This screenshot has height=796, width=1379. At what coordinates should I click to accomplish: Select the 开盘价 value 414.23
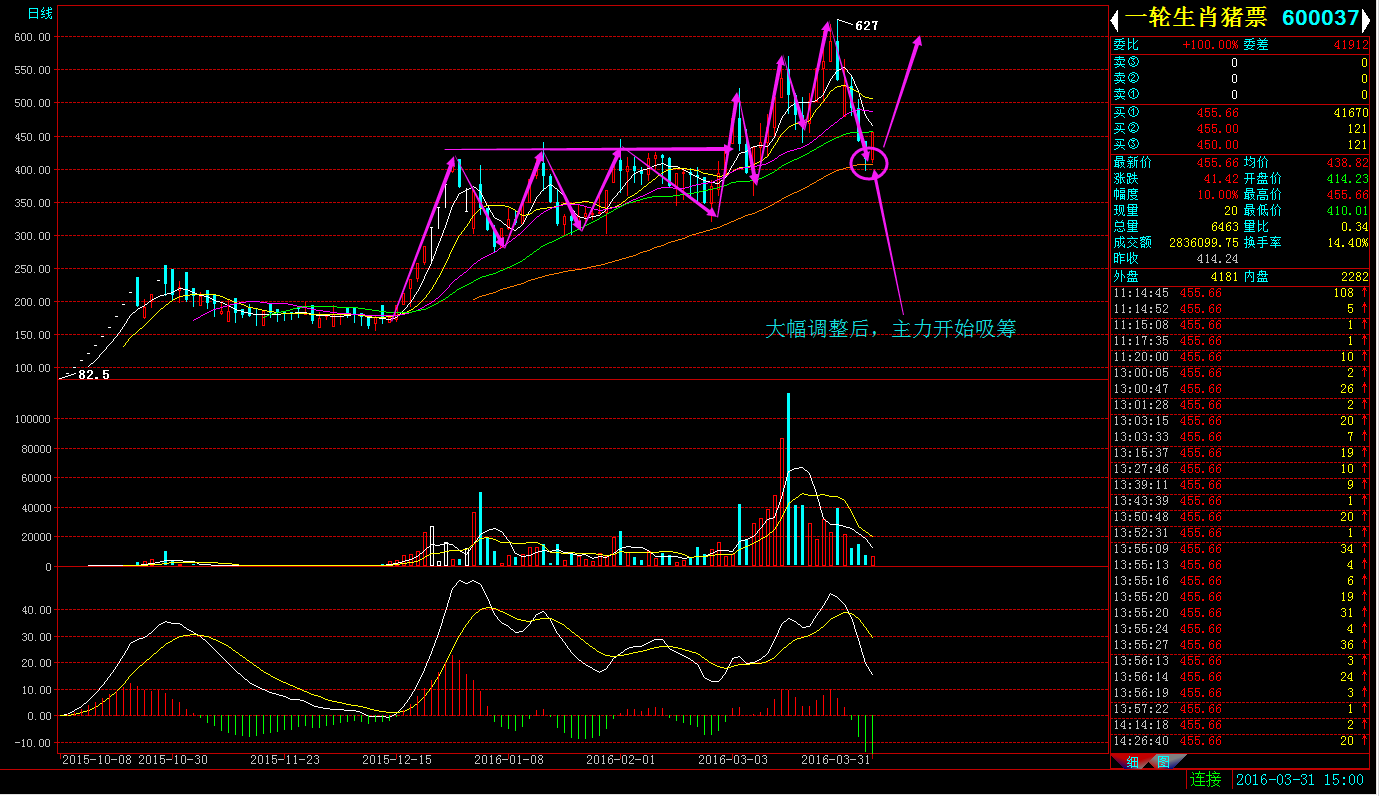pos(1347,178)
